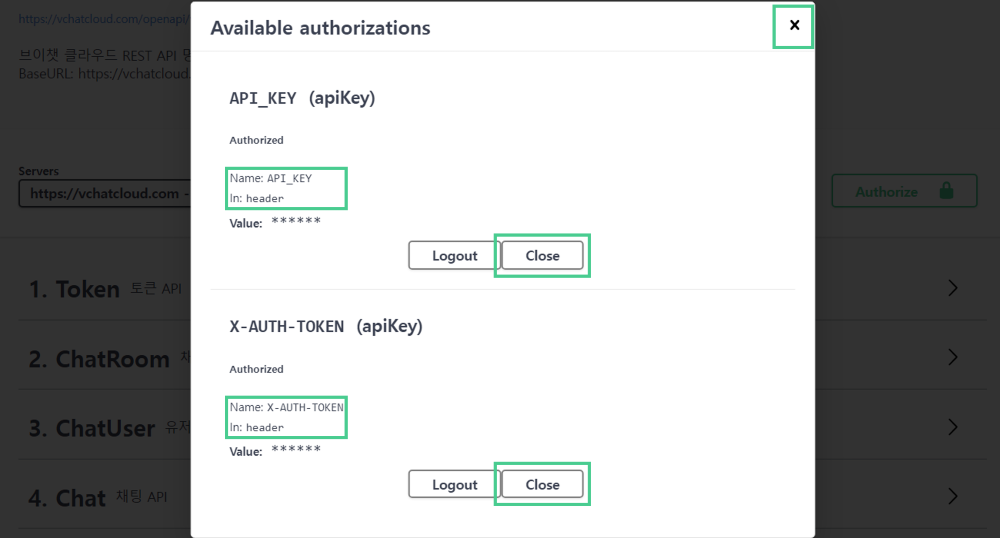Log out of the API_KEY authorization
Screen dimensions: 1000x538
454,255
